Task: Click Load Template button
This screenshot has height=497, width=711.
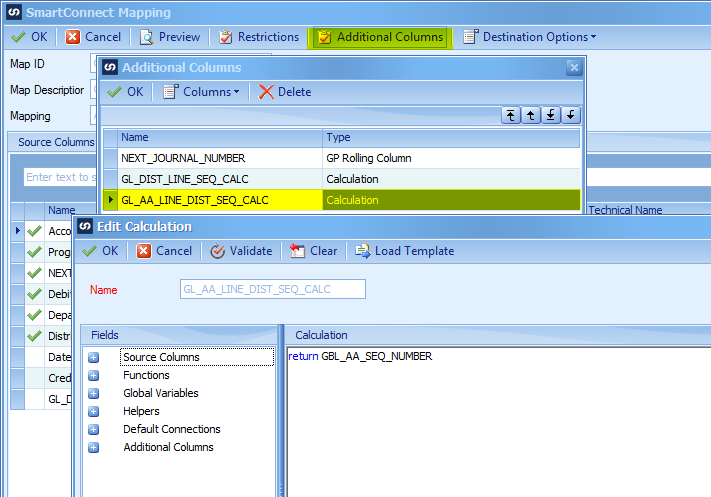Action: [404, 251]
